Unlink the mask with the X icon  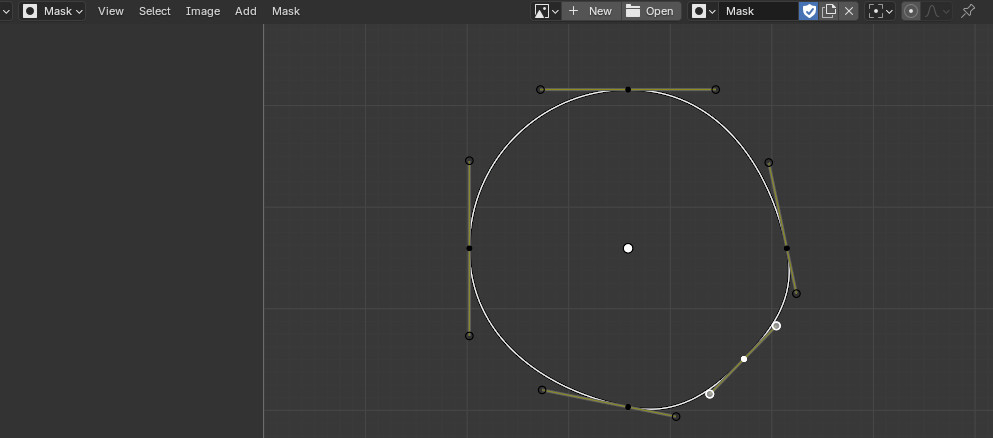pyautogui.click(x=849, y=11)
